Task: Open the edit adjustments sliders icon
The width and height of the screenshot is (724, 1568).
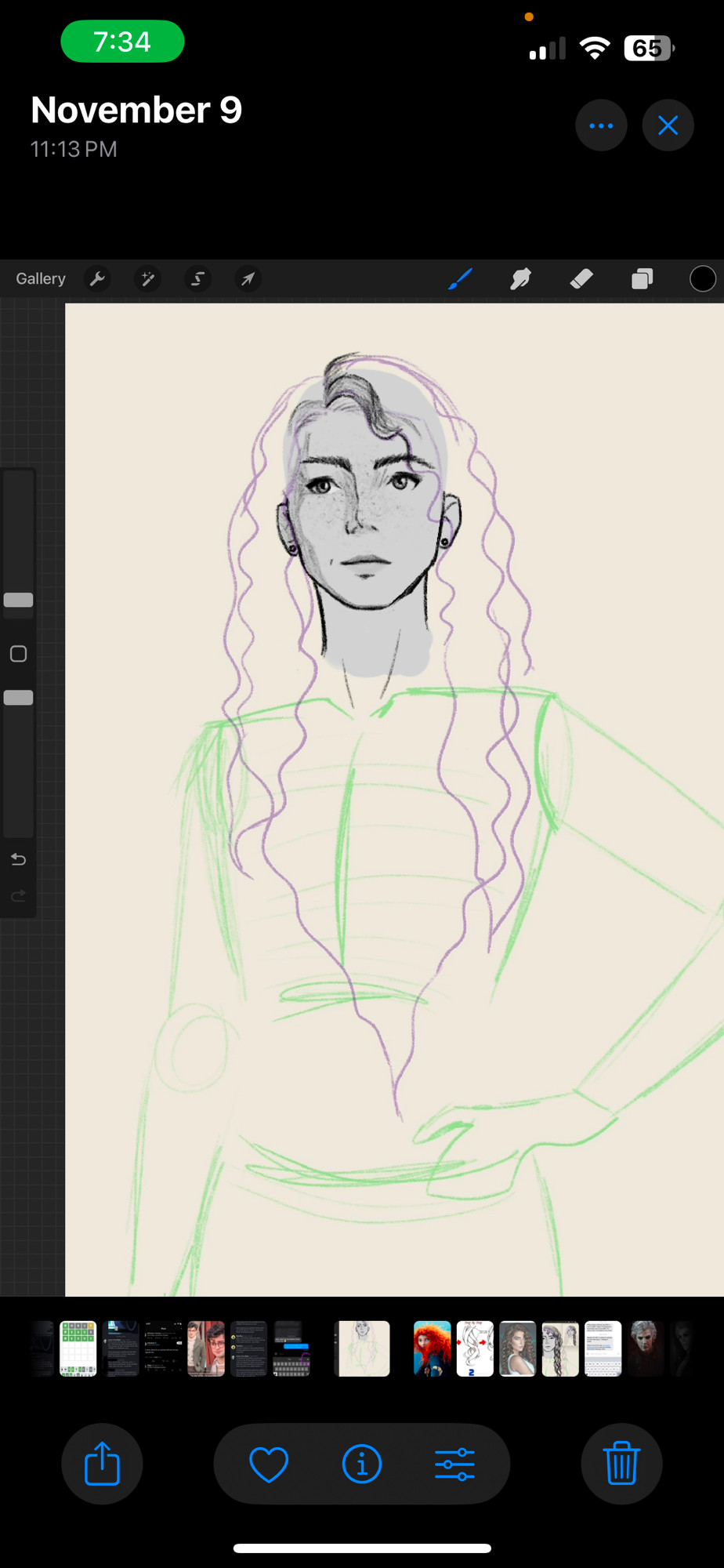Action: [x=455, y=1464]
